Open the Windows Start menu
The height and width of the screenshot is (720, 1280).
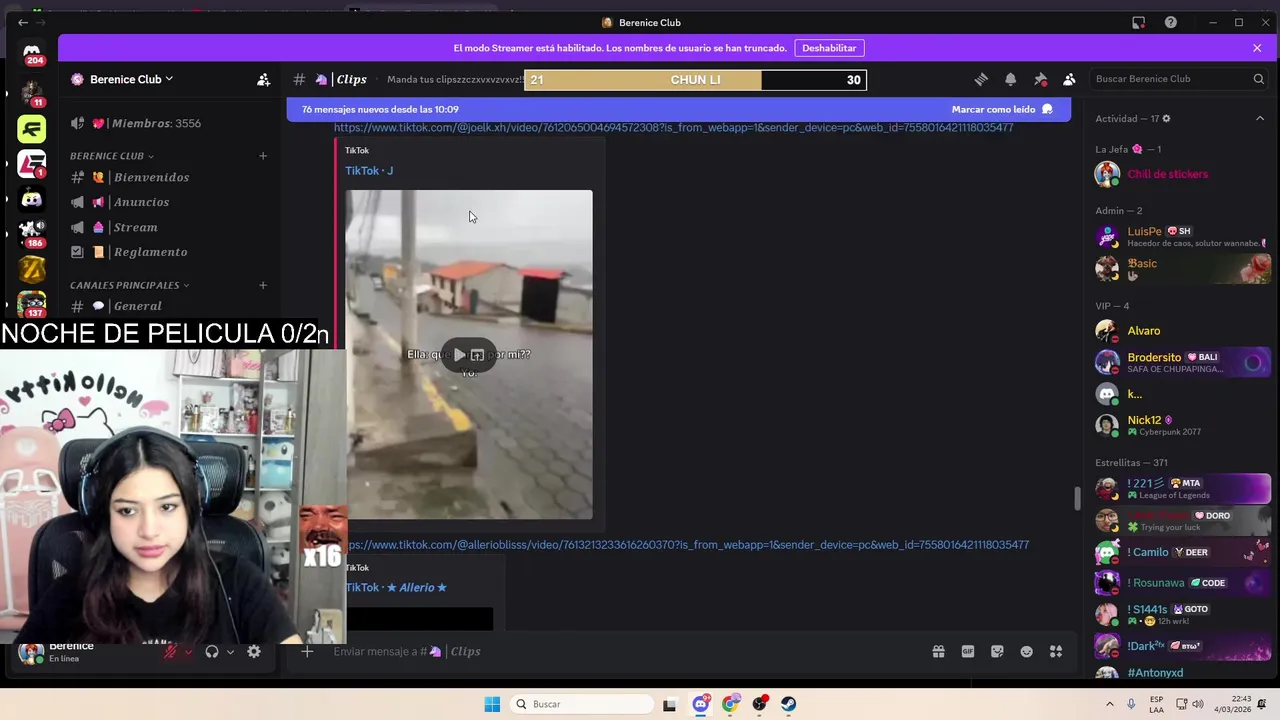coord(492,704)
